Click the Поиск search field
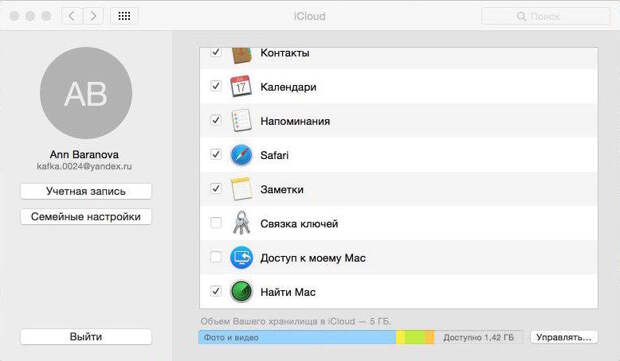Image resolution: width=620 pixels, height=361 pixels. pyautogui.click(x=546, y=16)
